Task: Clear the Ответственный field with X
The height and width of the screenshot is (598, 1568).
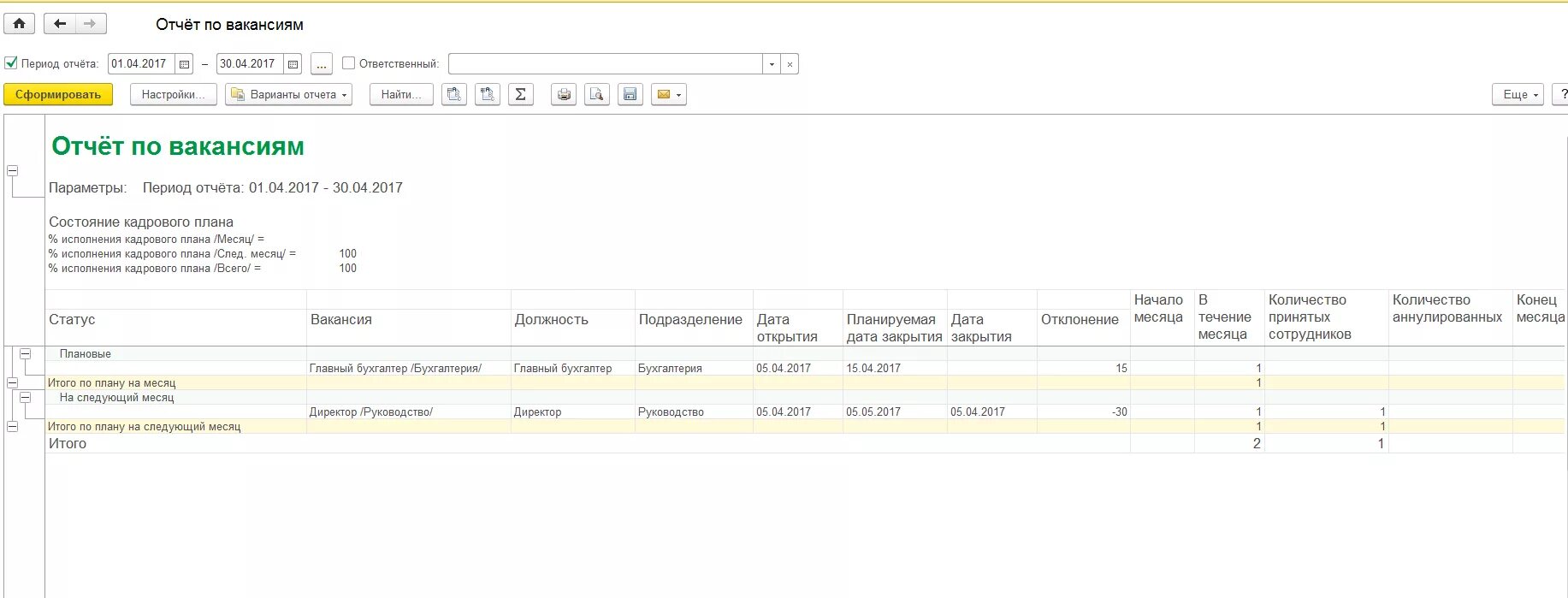Action: 790,64
